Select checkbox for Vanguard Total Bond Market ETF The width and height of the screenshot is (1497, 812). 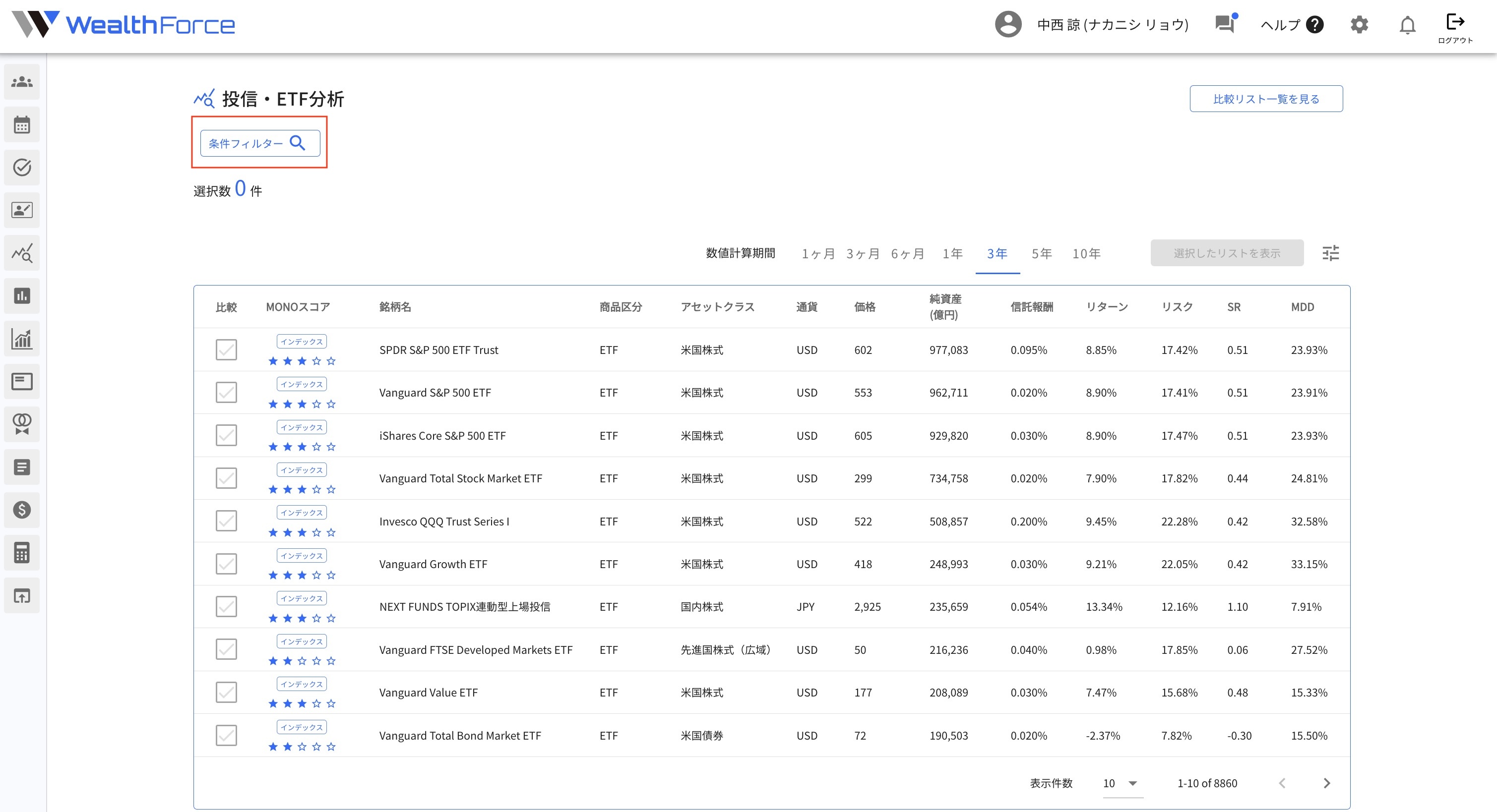pos(226,735)
